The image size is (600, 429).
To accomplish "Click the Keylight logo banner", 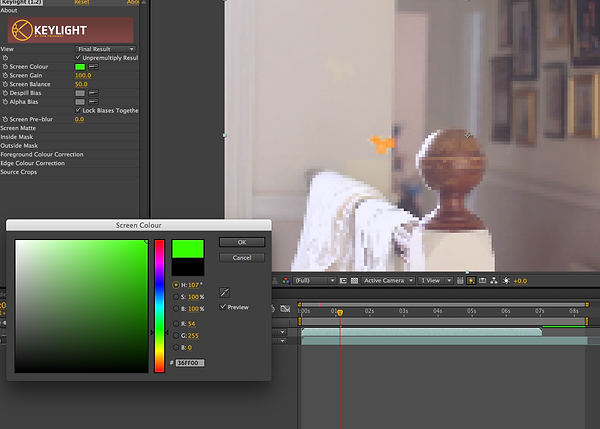I will click(x=70, y=30).
